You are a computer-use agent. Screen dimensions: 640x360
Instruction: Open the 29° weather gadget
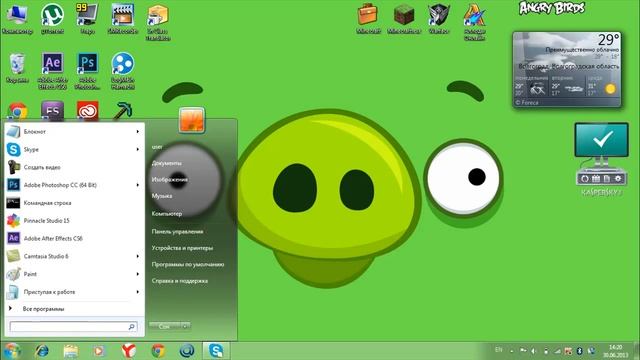tap(567, 69)
